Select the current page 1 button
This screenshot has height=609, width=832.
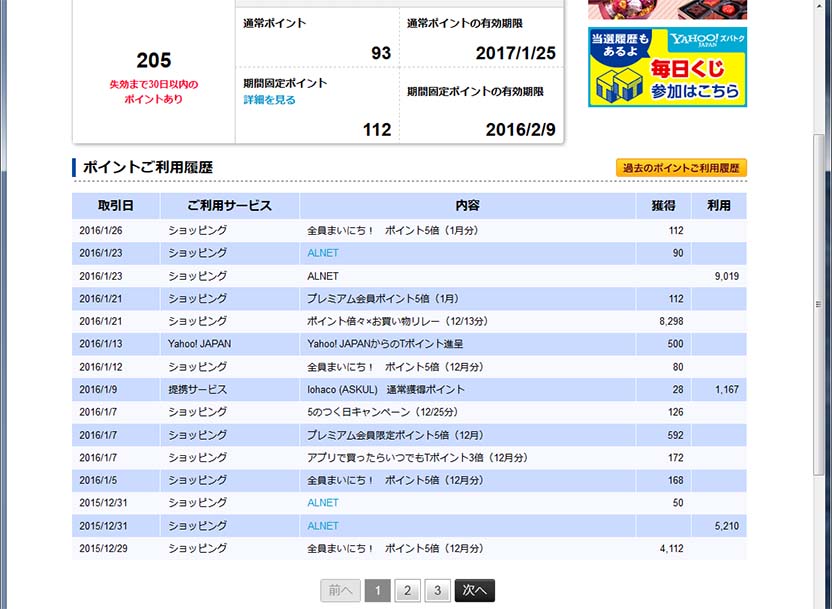(377, 591)
